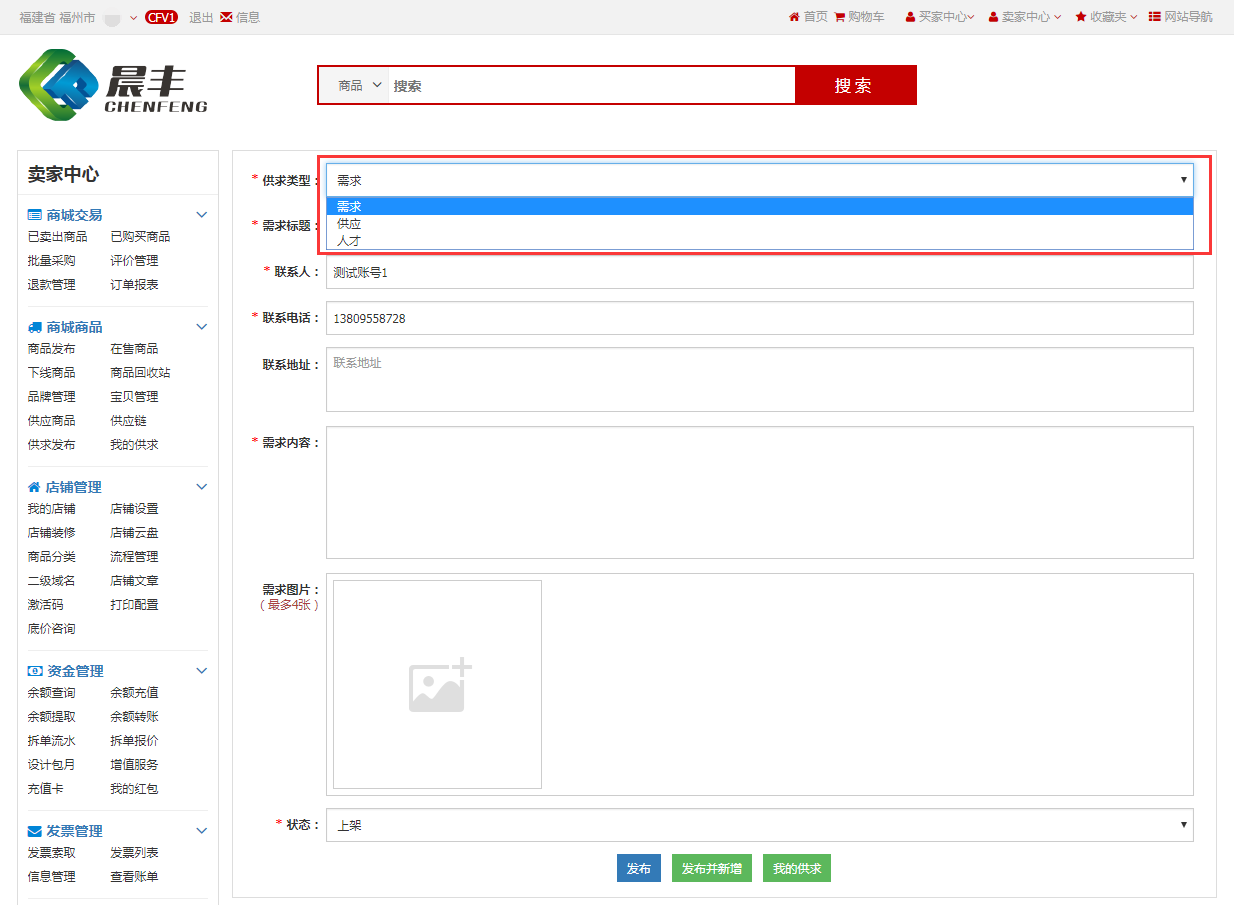Click the blue 发布 button
The width and height of the screenshot is (1234, 905).
[638, 869]
